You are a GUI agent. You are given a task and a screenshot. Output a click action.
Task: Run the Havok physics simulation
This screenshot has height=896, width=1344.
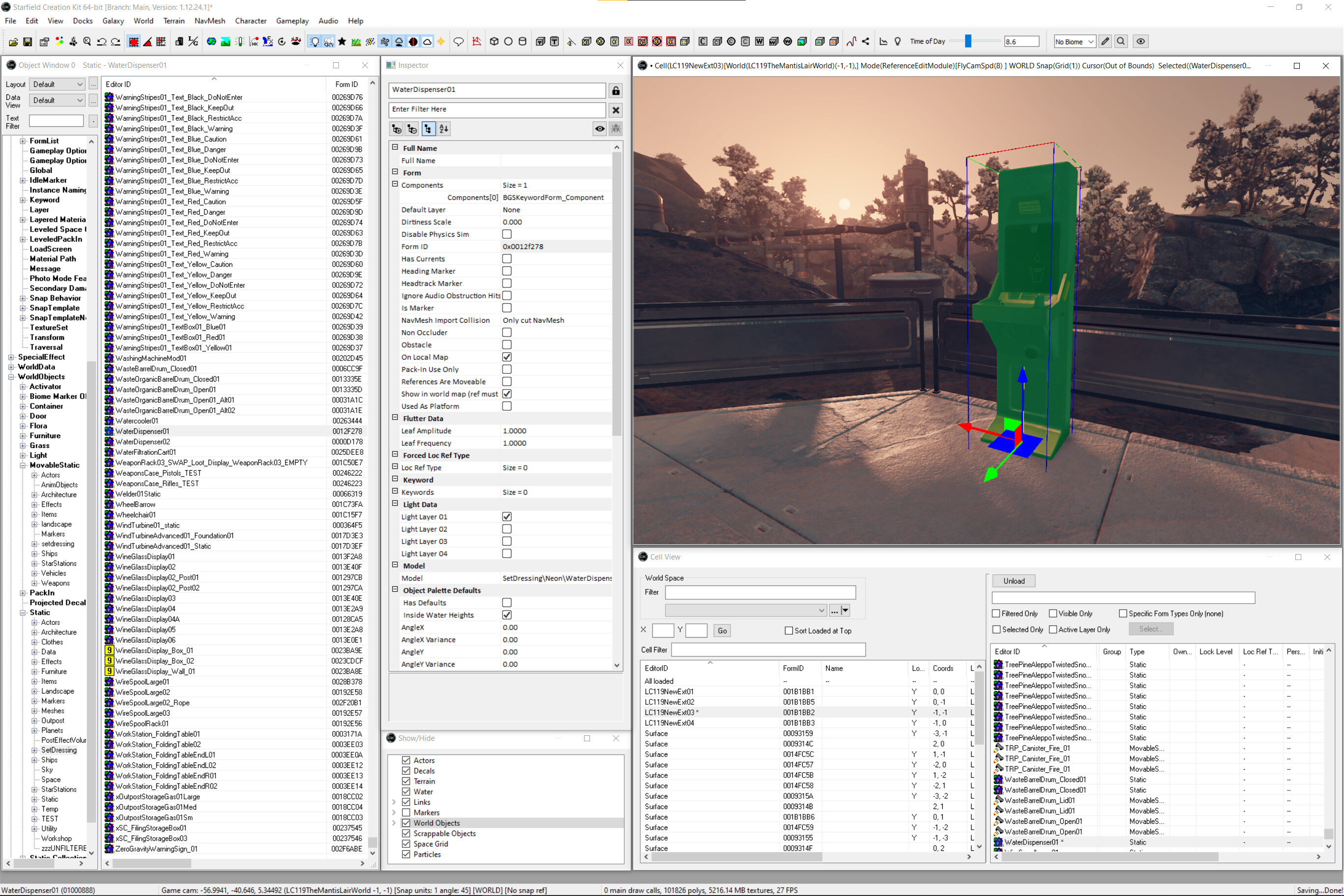tap(253, 41)
